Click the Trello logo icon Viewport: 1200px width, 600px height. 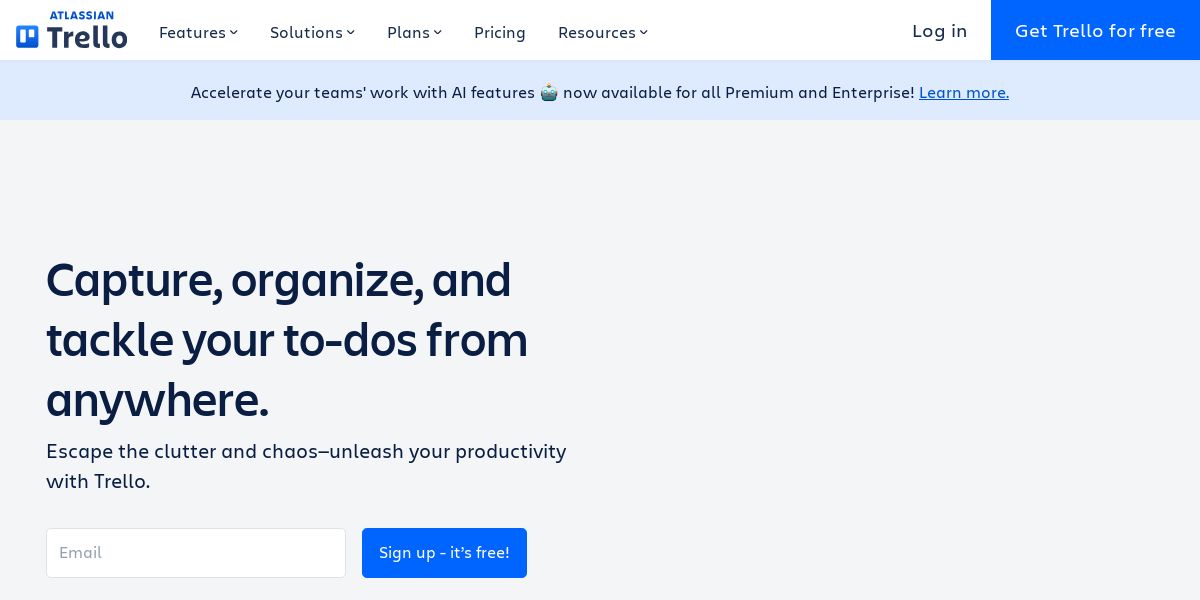click(27, 37)
